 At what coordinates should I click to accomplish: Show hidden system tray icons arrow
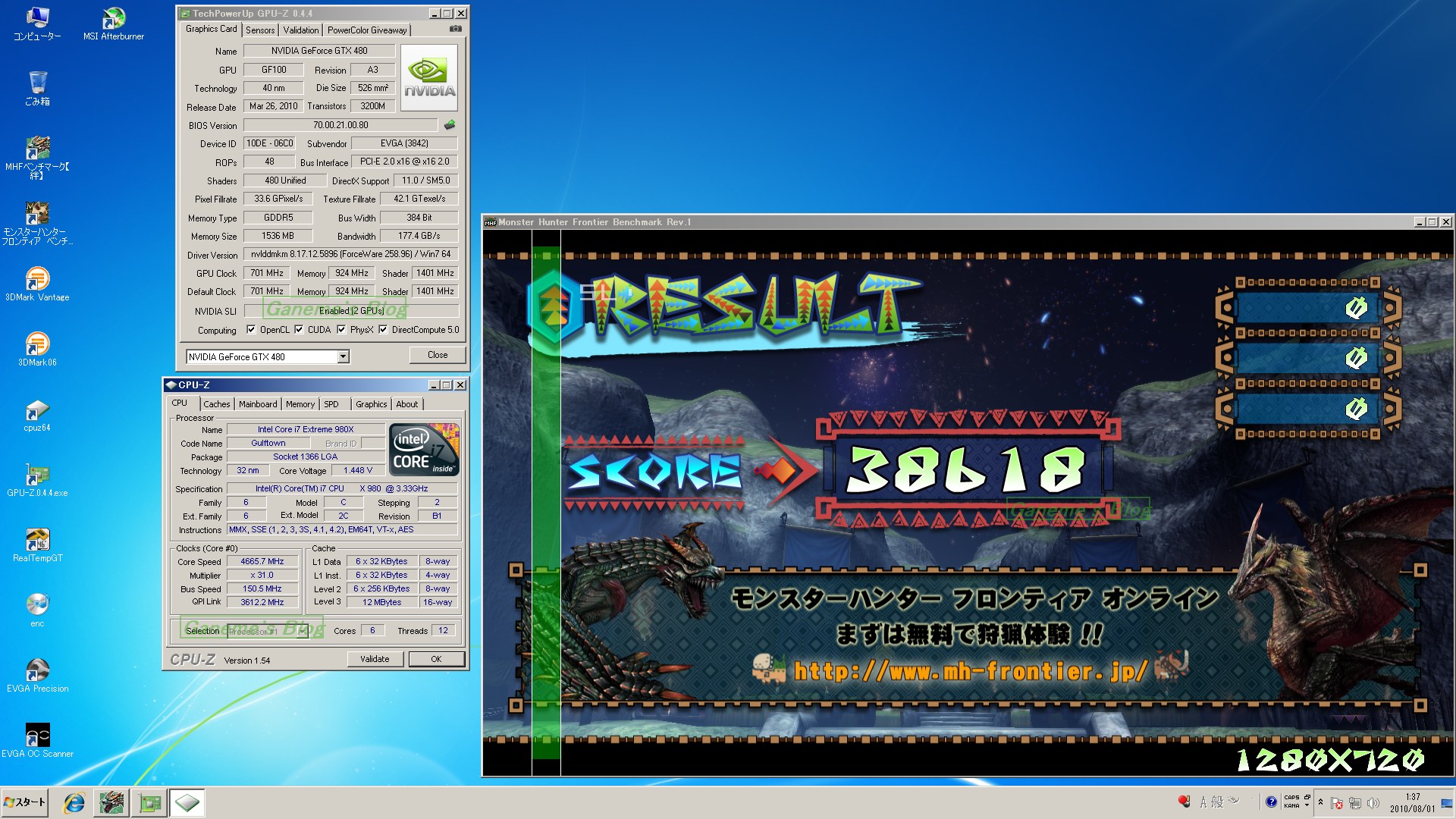1320,802
